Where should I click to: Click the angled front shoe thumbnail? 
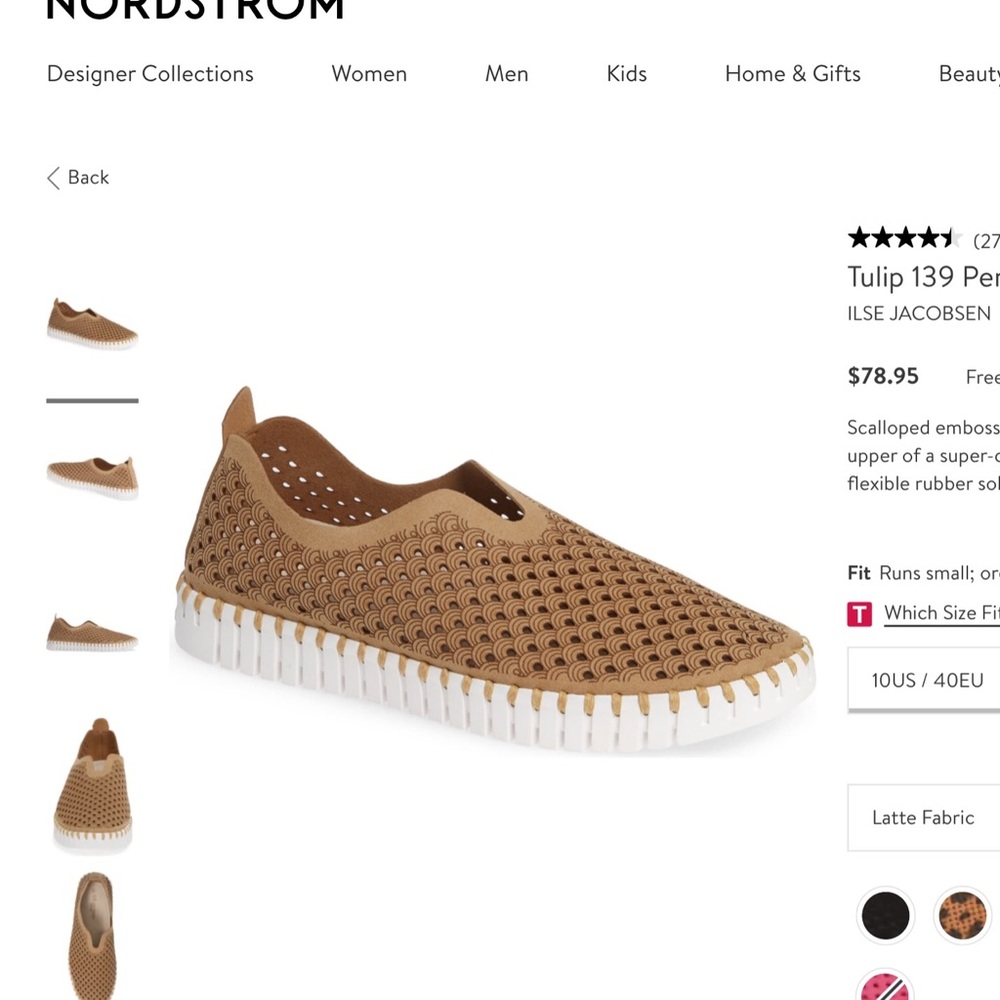point(91,785)
